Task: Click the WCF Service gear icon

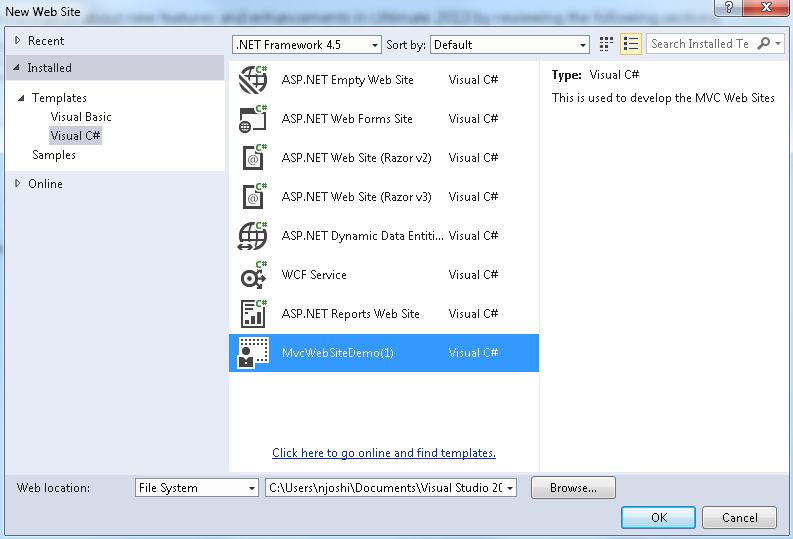Action: pos(254,275)
